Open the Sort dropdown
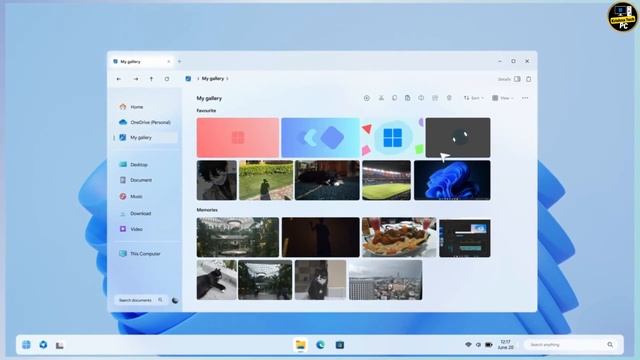Image resolution: width=640 pixels, height=360 pixels. 473,98
